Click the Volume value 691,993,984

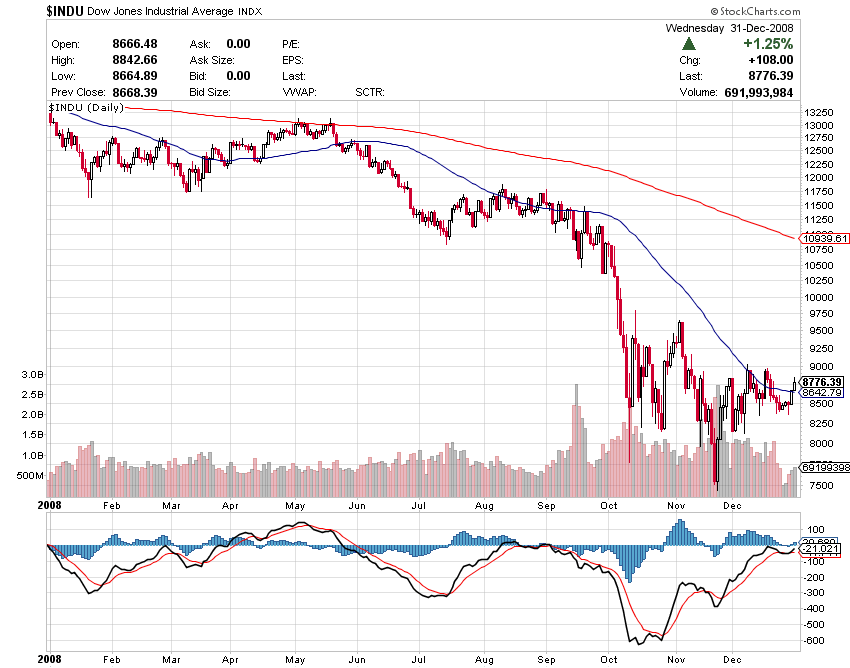point(757,92)
